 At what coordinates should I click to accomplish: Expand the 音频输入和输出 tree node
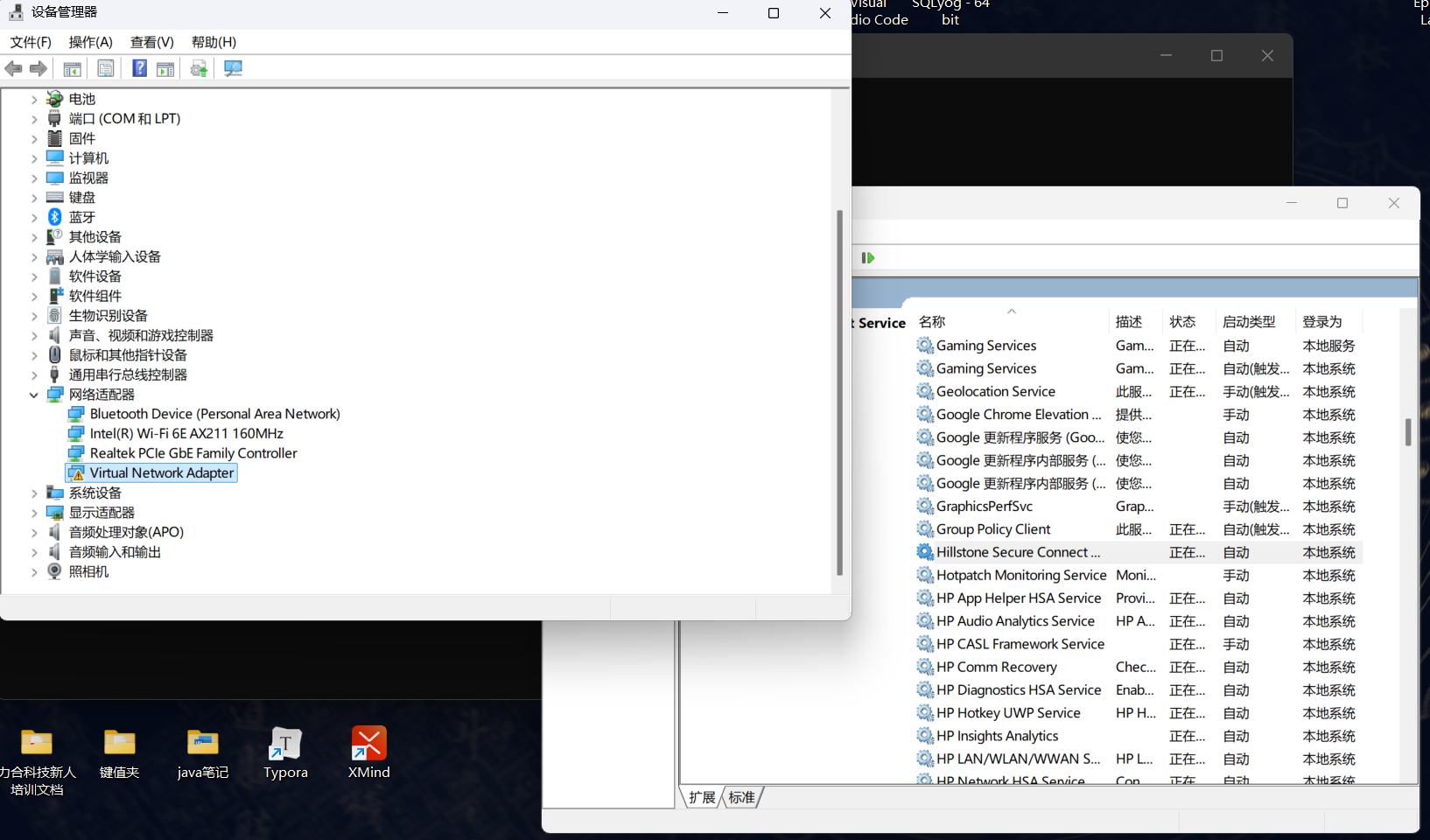pos(34,552)
